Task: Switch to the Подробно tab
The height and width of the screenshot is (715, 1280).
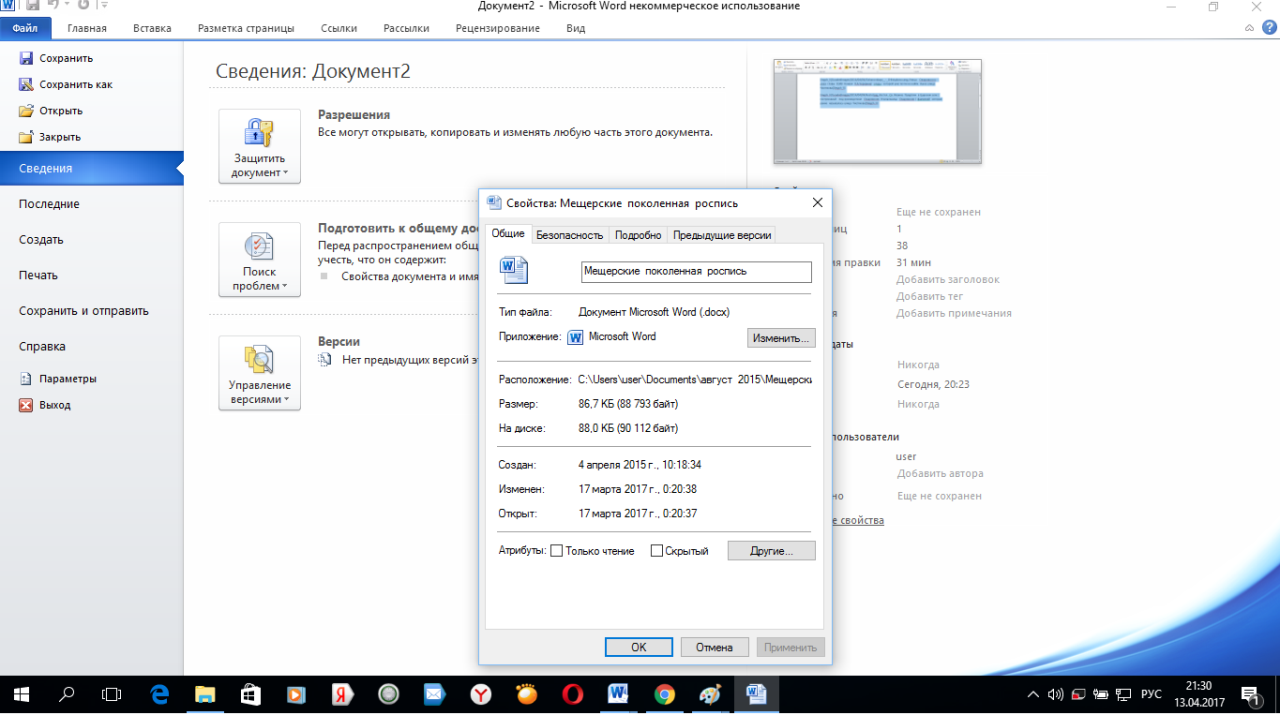Action: (638, 235)
